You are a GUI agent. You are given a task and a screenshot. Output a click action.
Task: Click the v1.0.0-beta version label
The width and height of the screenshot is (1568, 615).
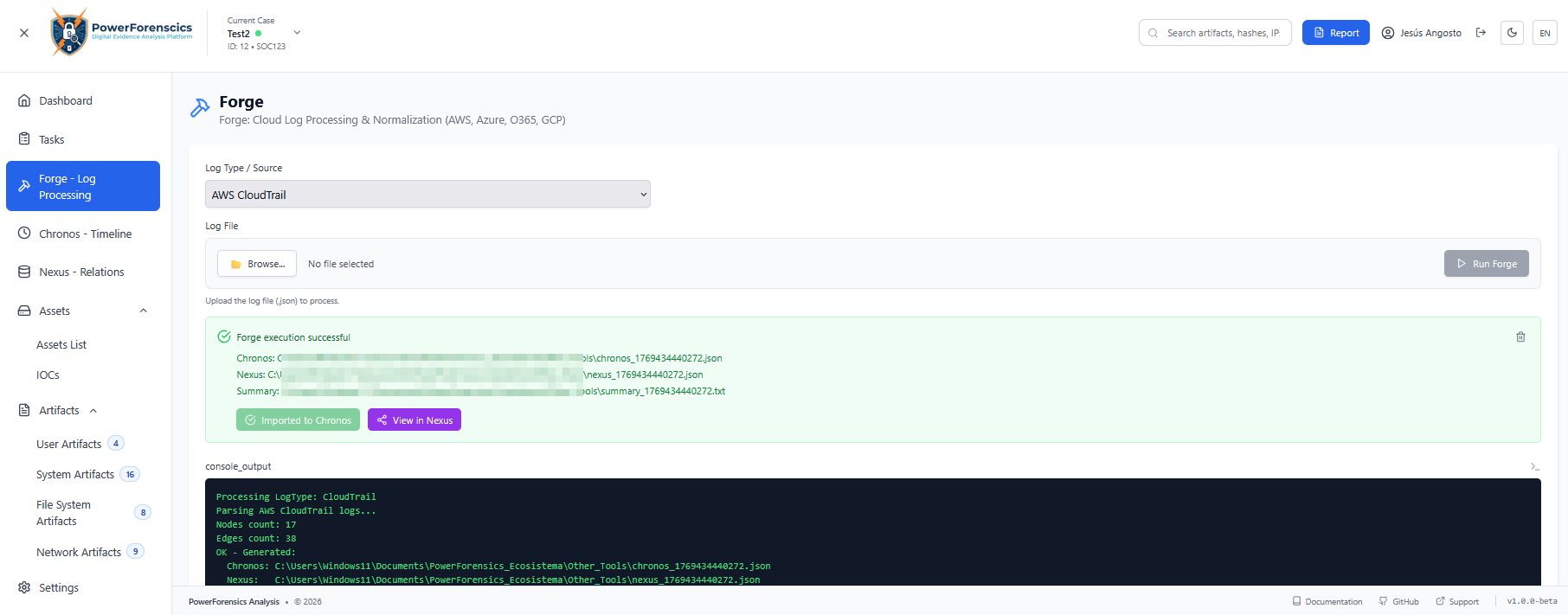(1532, 601)
